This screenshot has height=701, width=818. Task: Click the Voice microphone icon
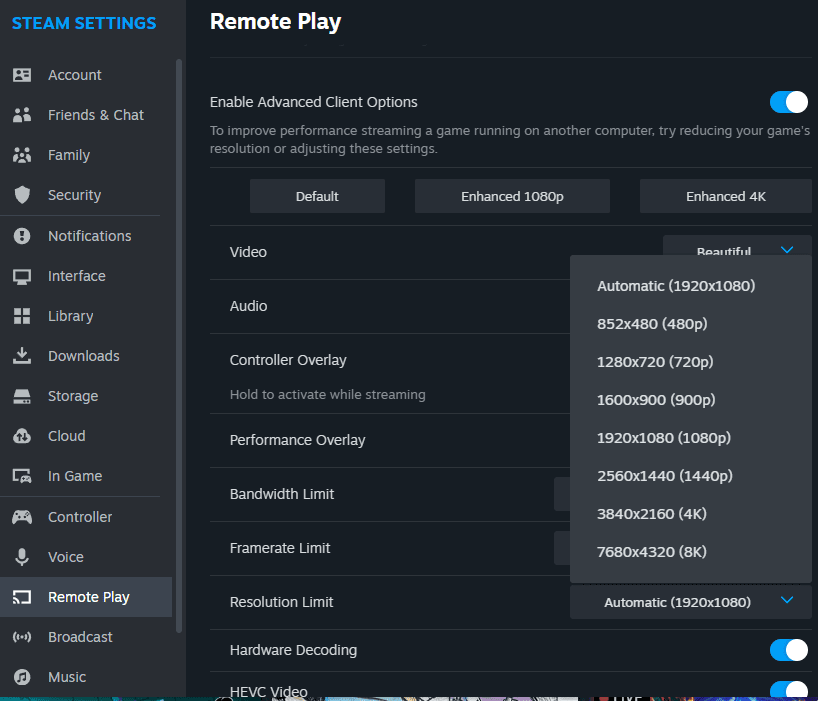22,557
